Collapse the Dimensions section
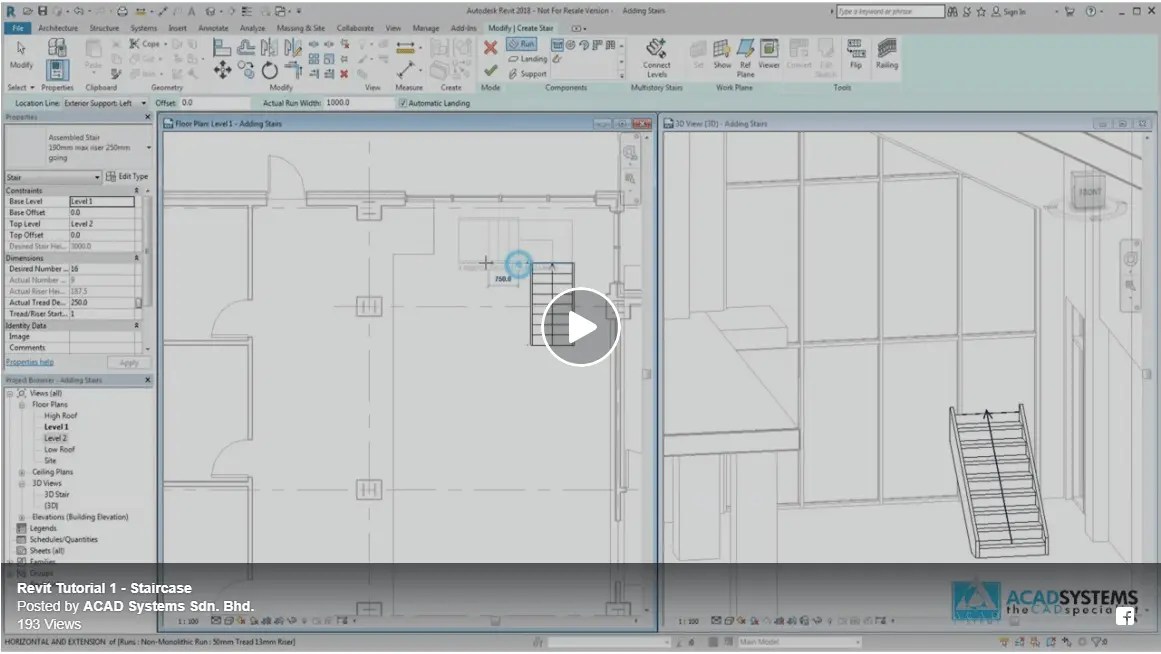The width and height of the screenshot is (1161, 654). (136, 258)
